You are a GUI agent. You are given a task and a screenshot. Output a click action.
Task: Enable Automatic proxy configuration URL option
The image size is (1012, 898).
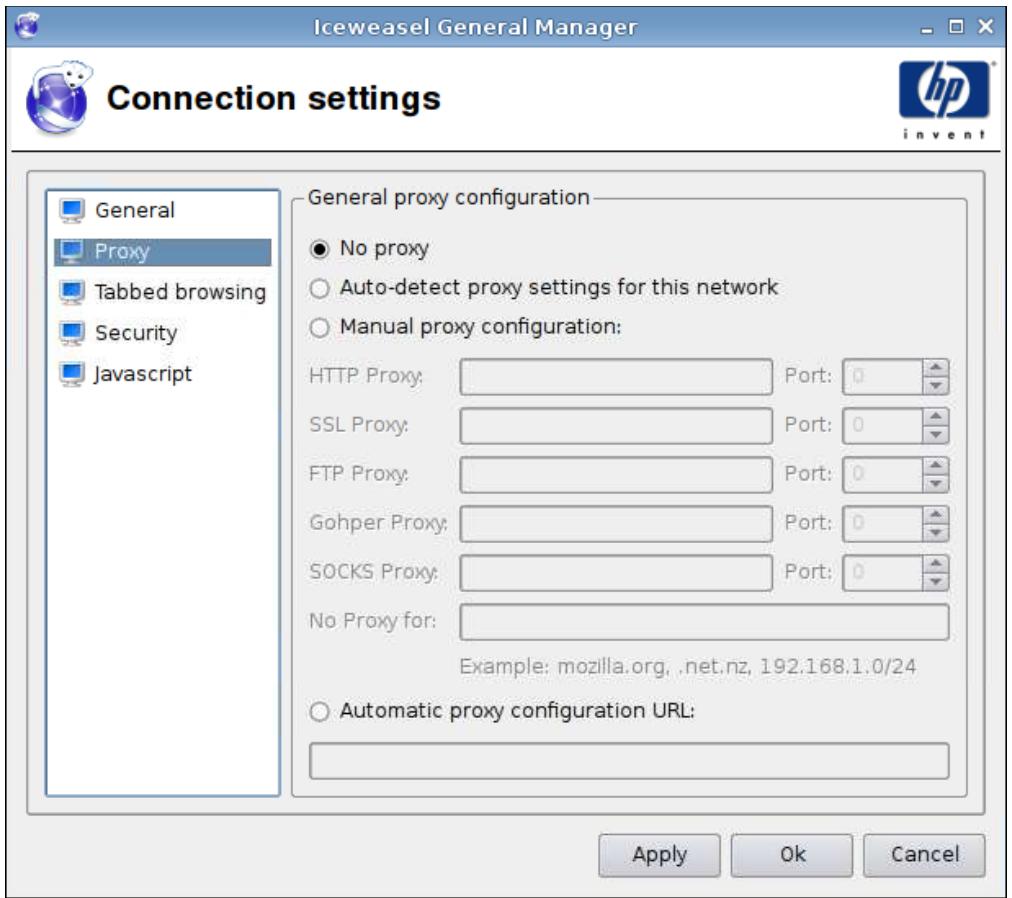(x=319, y=711)
